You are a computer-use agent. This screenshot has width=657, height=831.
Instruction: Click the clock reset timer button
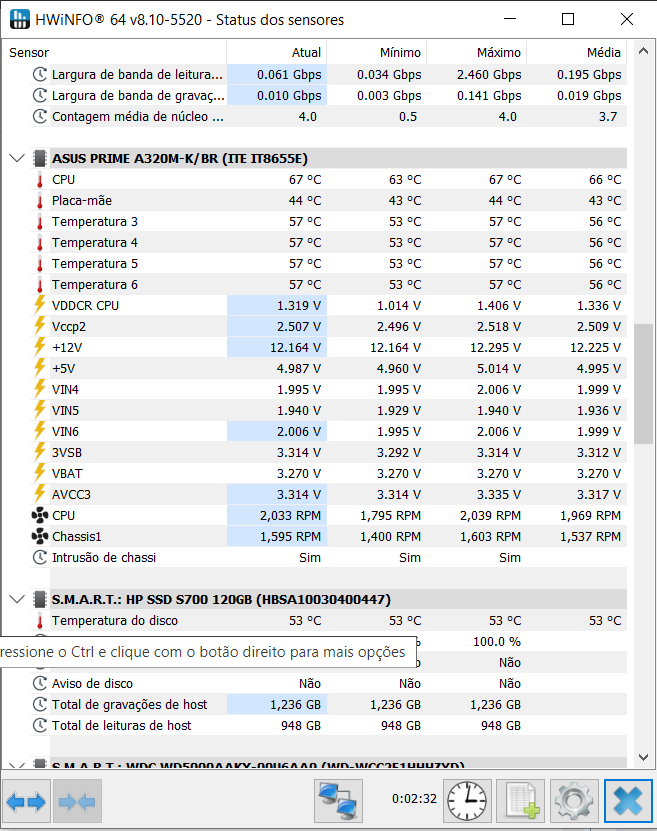467,801
